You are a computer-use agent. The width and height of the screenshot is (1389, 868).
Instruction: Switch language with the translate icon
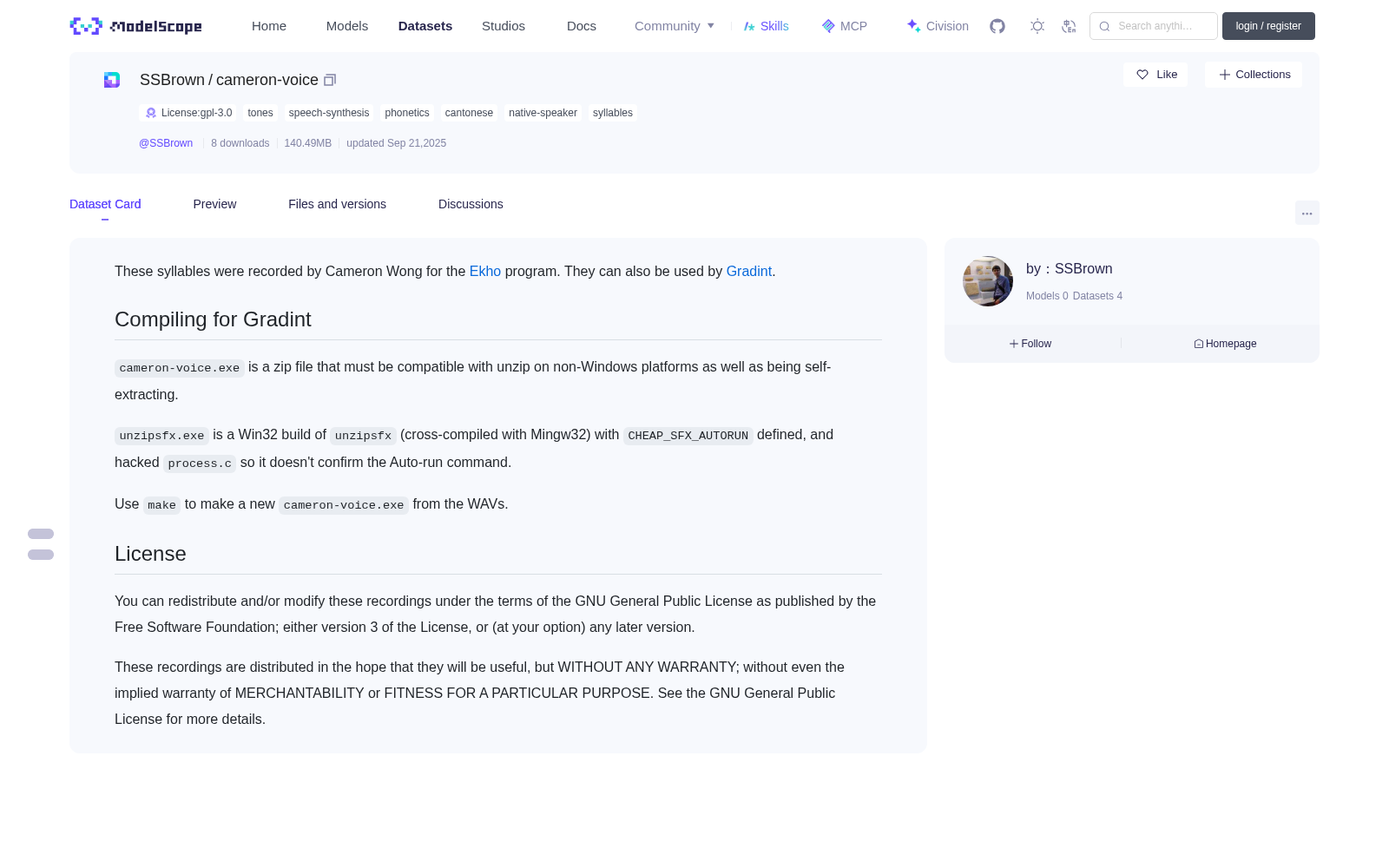tap(1069, 26)
